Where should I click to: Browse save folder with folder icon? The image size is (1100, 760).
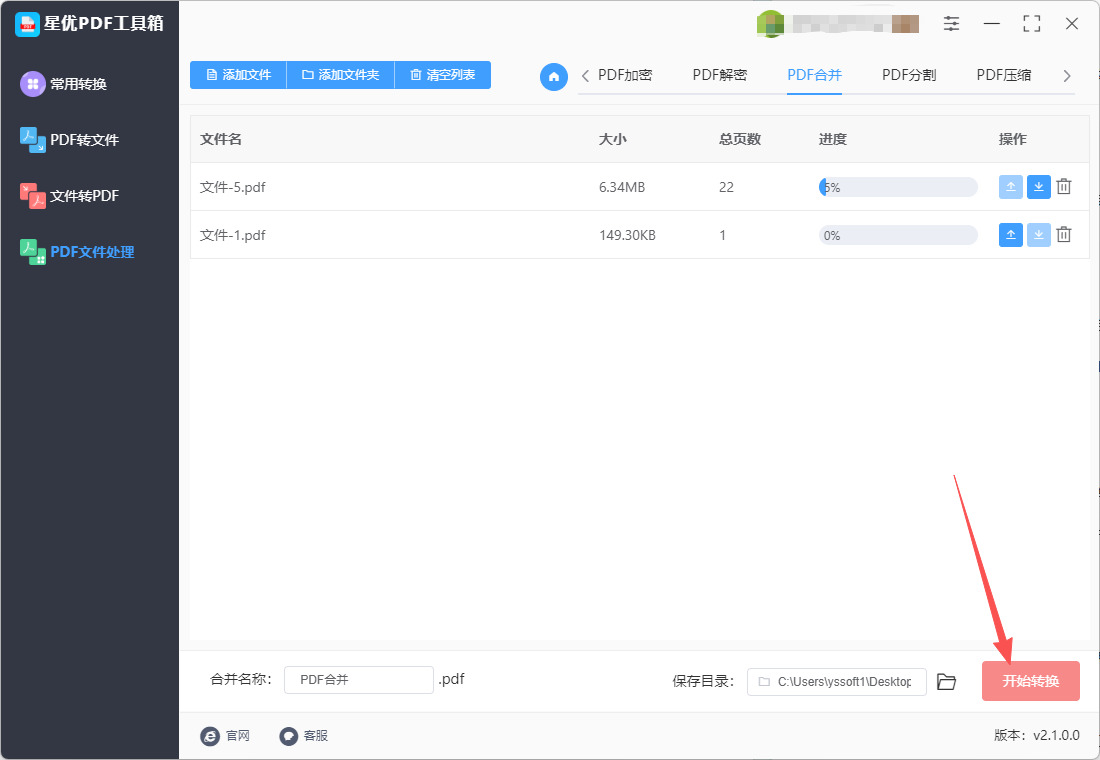(x=946, y=681)
